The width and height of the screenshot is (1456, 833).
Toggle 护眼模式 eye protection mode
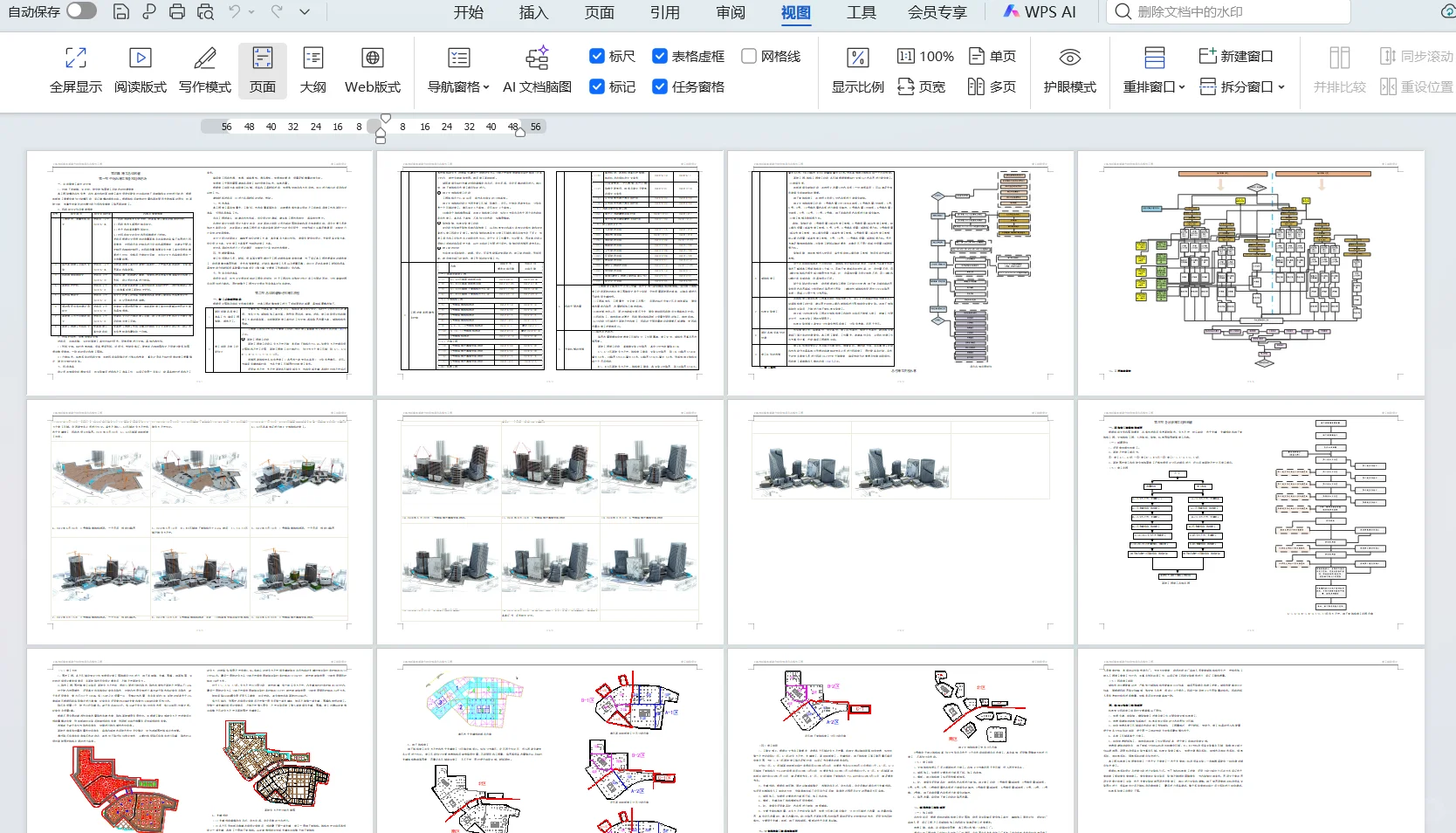coord(1070,72)
